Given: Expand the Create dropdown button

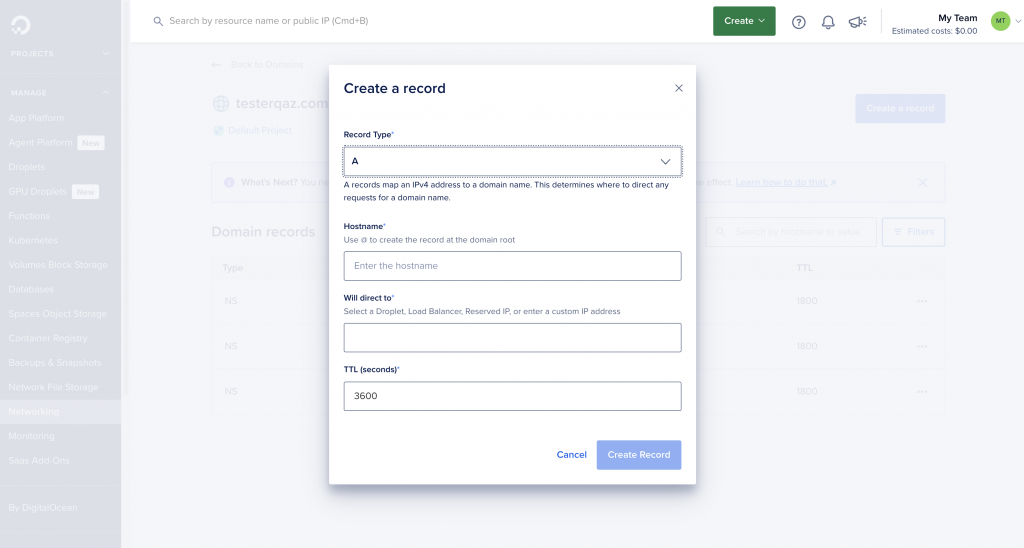Looking at the screenshot, I should click(744, 21).
